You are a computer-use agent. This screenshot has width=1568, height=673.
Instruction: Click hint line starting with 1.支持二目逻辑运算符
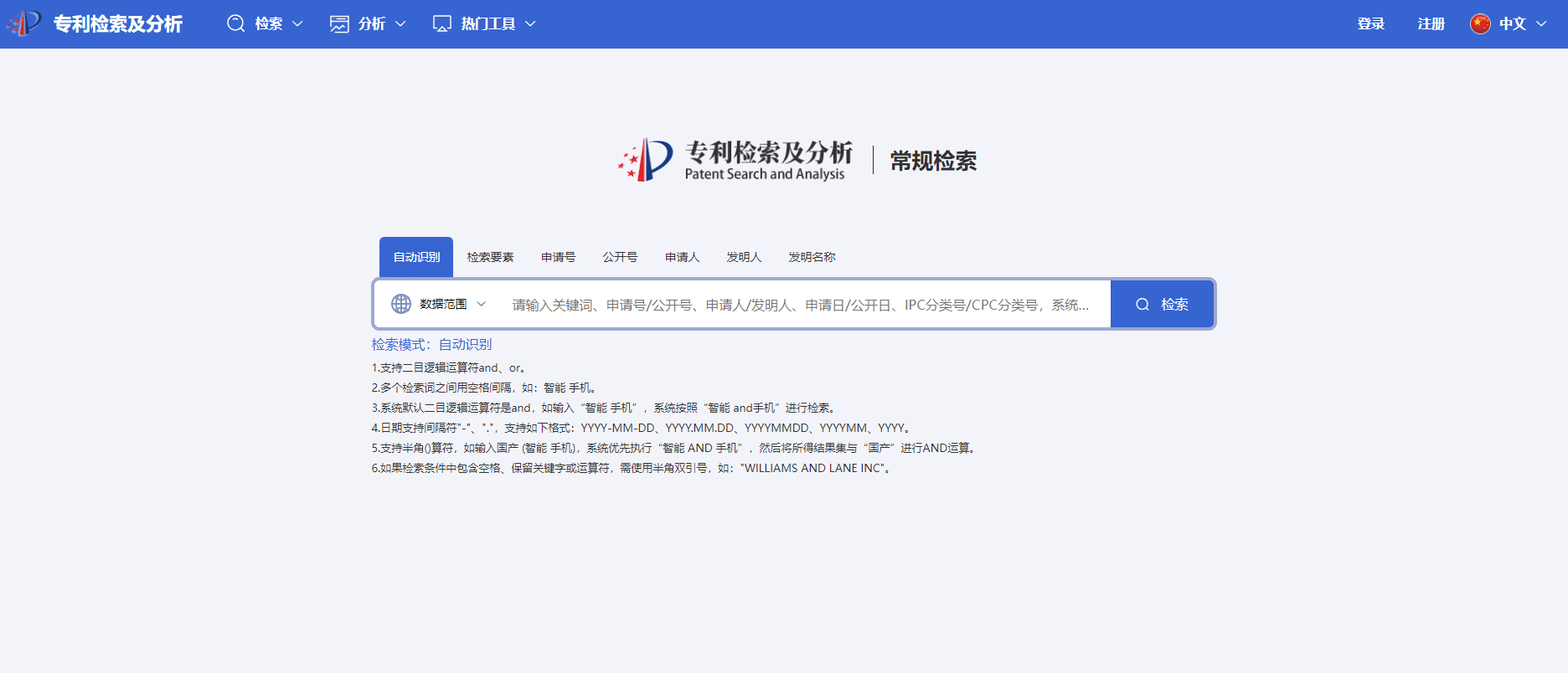point(449,367)
